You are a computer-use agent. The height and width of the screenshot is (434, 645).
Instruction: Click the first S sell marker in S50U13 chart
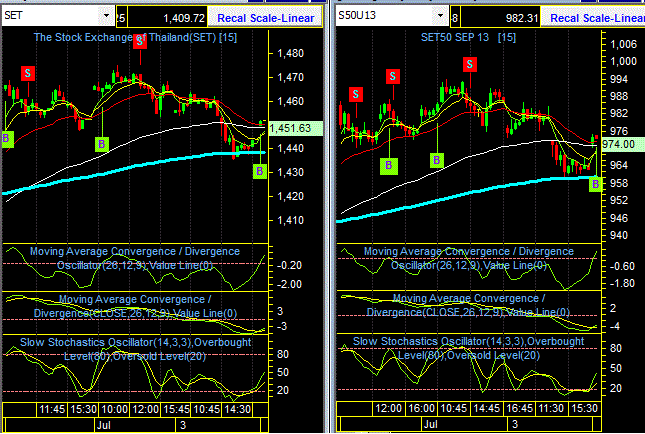[356, 94]
